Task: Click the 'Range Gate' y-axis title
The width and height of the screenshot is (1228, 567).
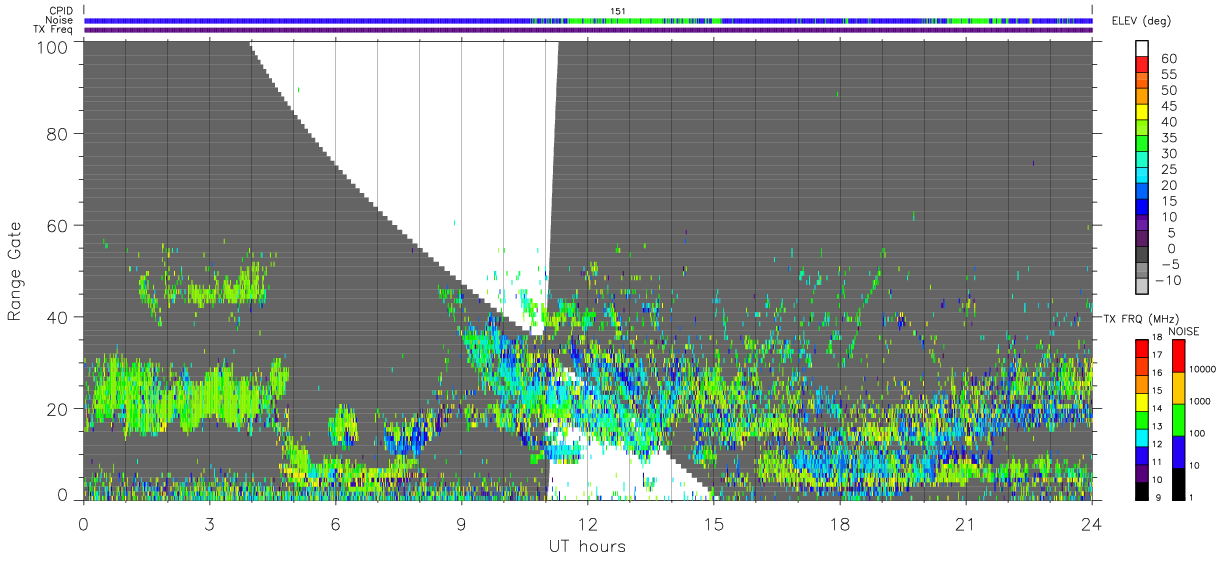Action: [x=15, y=270]
